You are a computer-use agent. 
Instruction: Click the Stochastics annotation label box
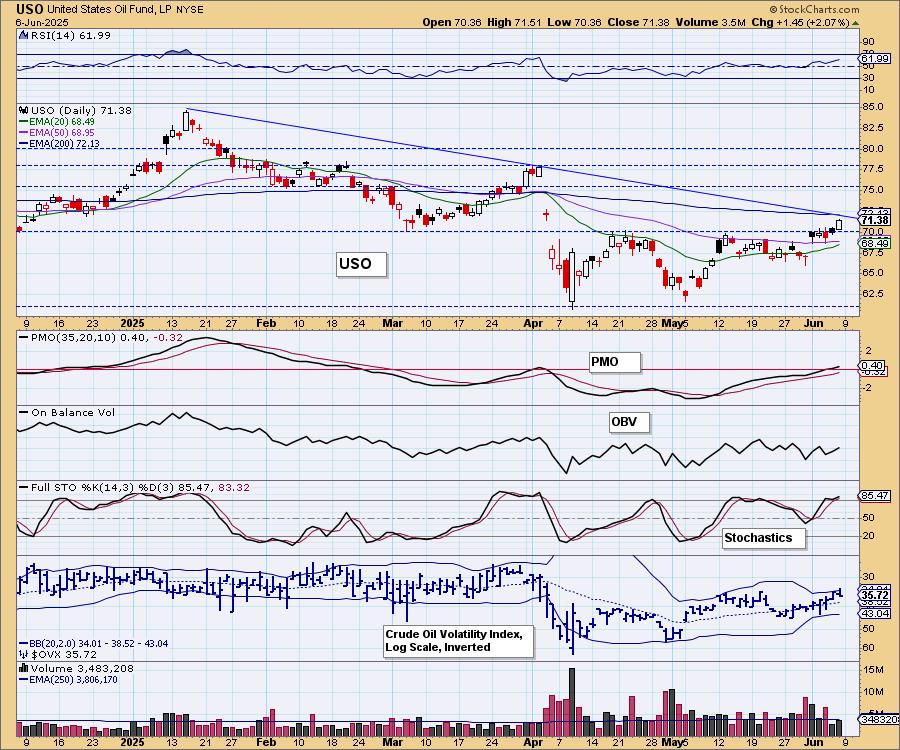tap(764, 538)
